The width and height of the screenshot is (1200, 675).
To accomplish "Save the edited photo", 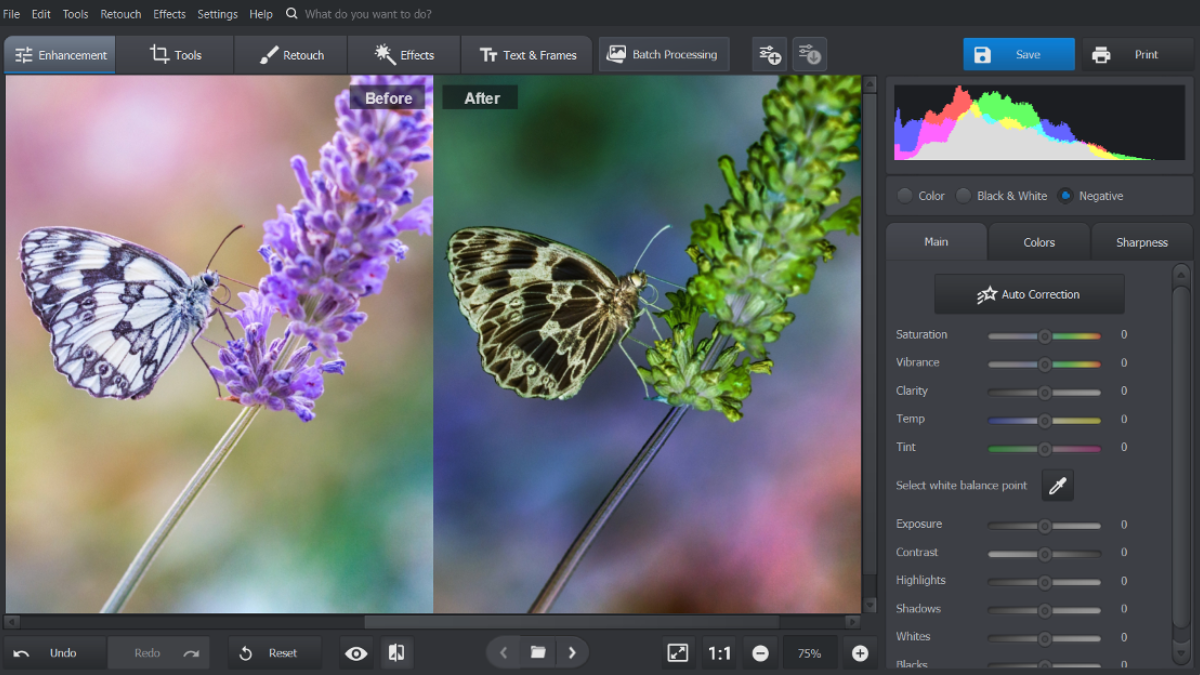I will [1018, 53].
